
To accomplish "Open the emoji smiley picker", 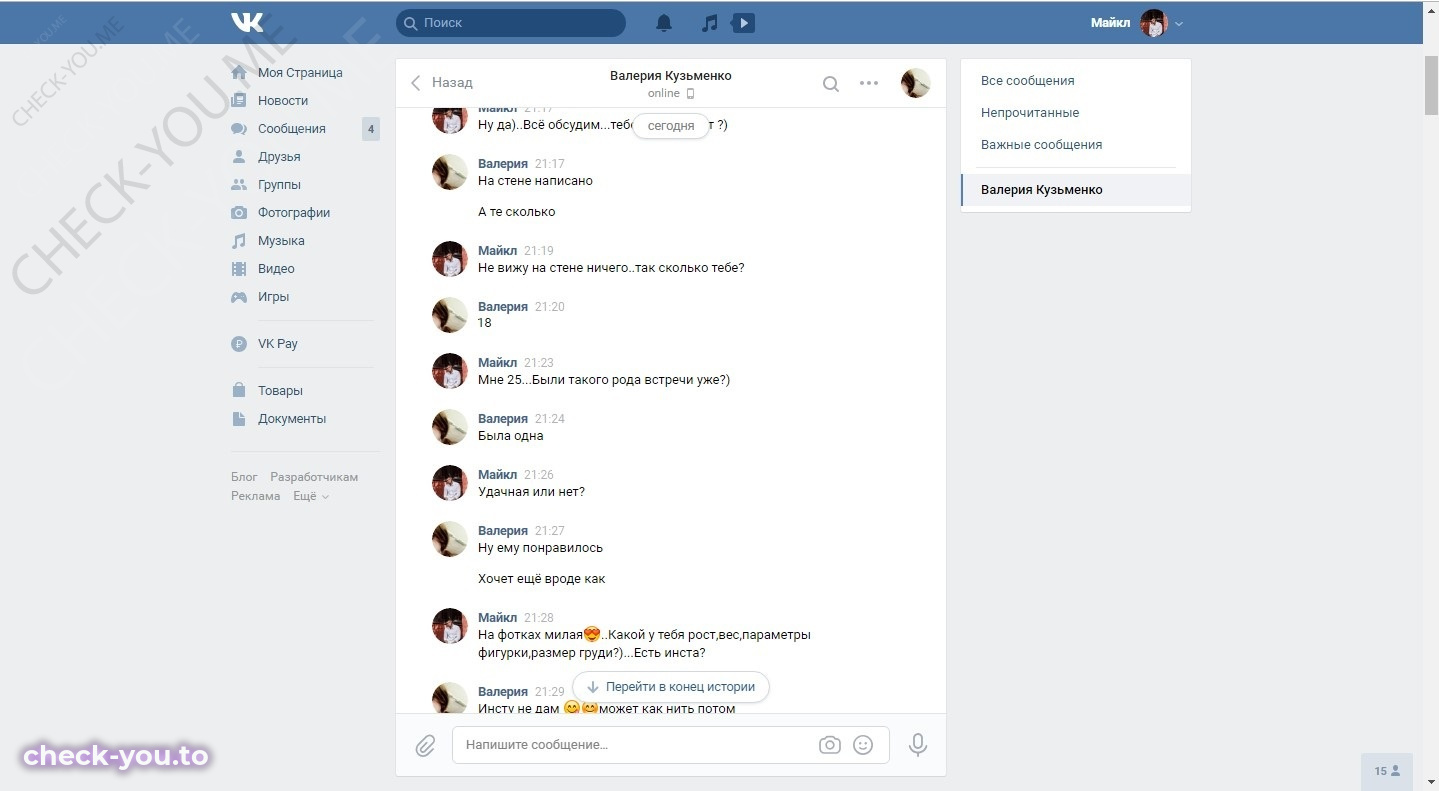I will [x=863, y=745].
